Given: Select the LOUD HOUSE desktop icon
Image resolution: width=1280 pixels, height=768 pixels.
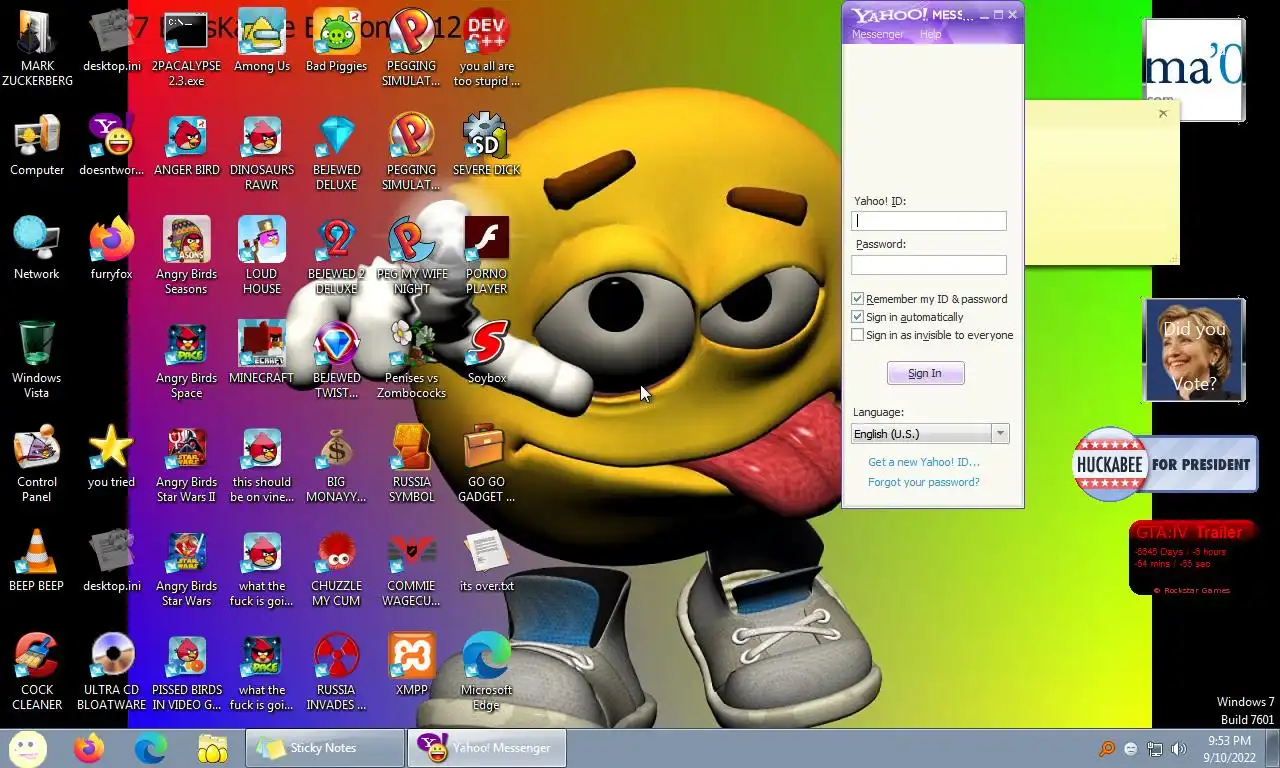Looking at the screenshot, I should click(262, 257).
